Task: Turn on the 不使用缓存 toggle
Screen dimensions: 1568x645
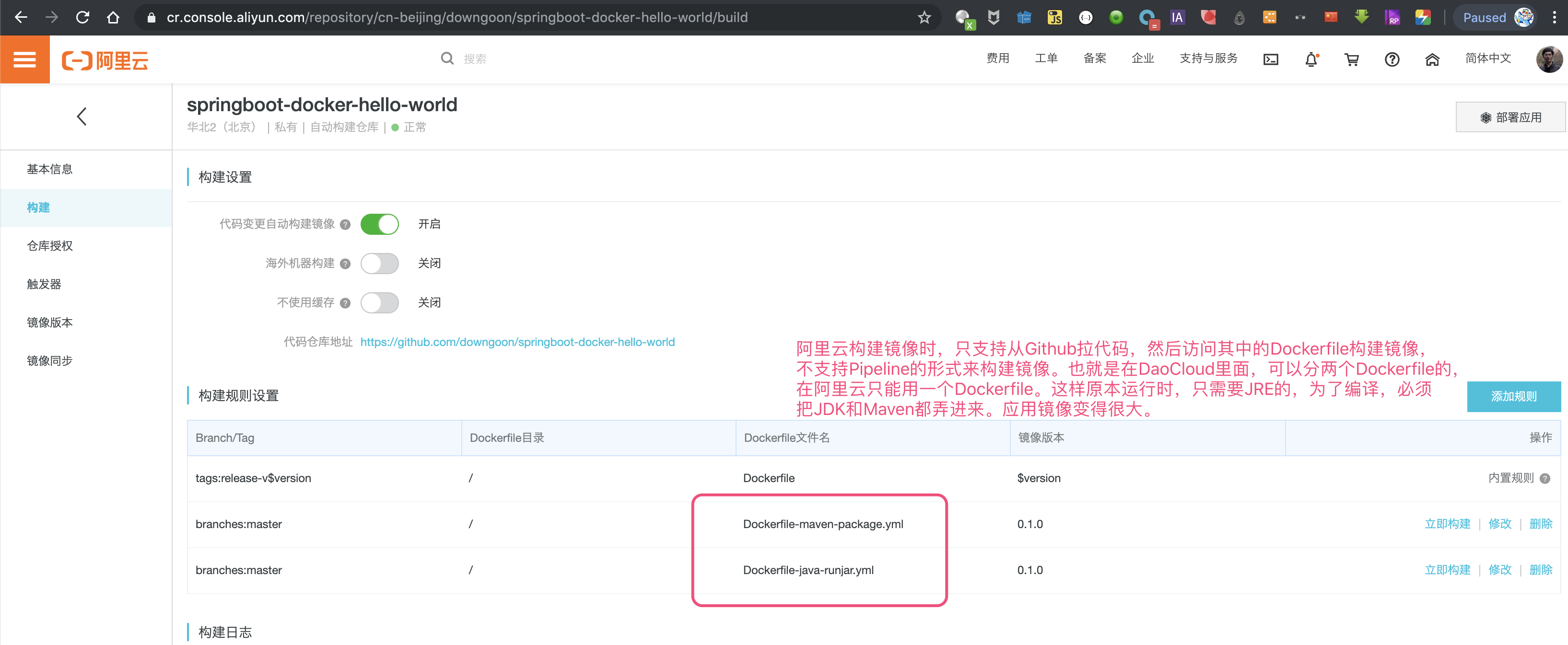Action: pos(379,302)
